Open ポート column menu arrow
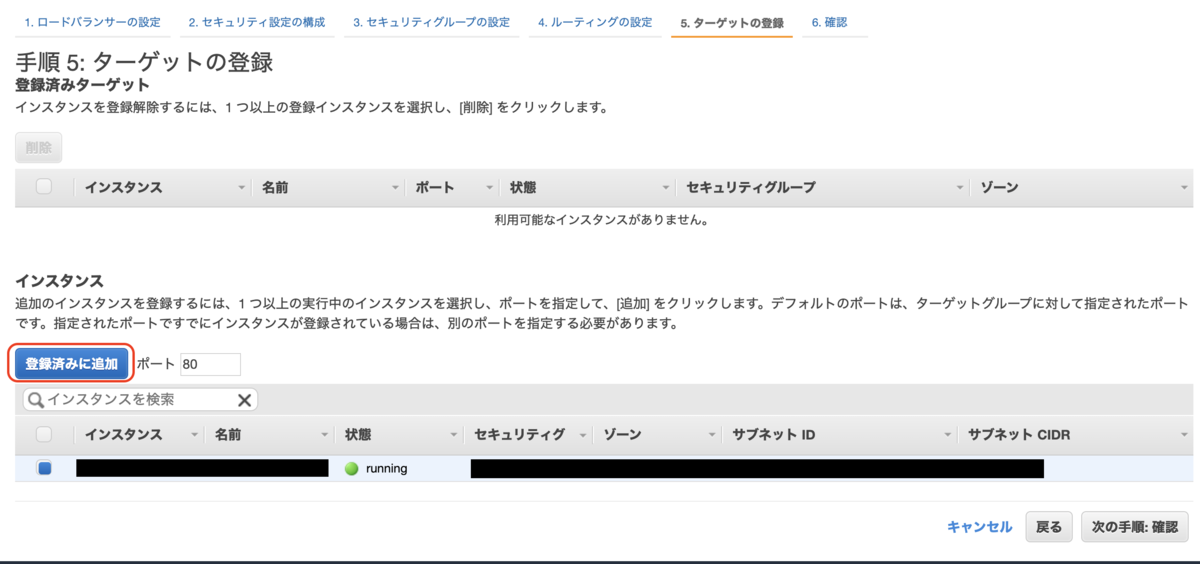 coord(490,188)
